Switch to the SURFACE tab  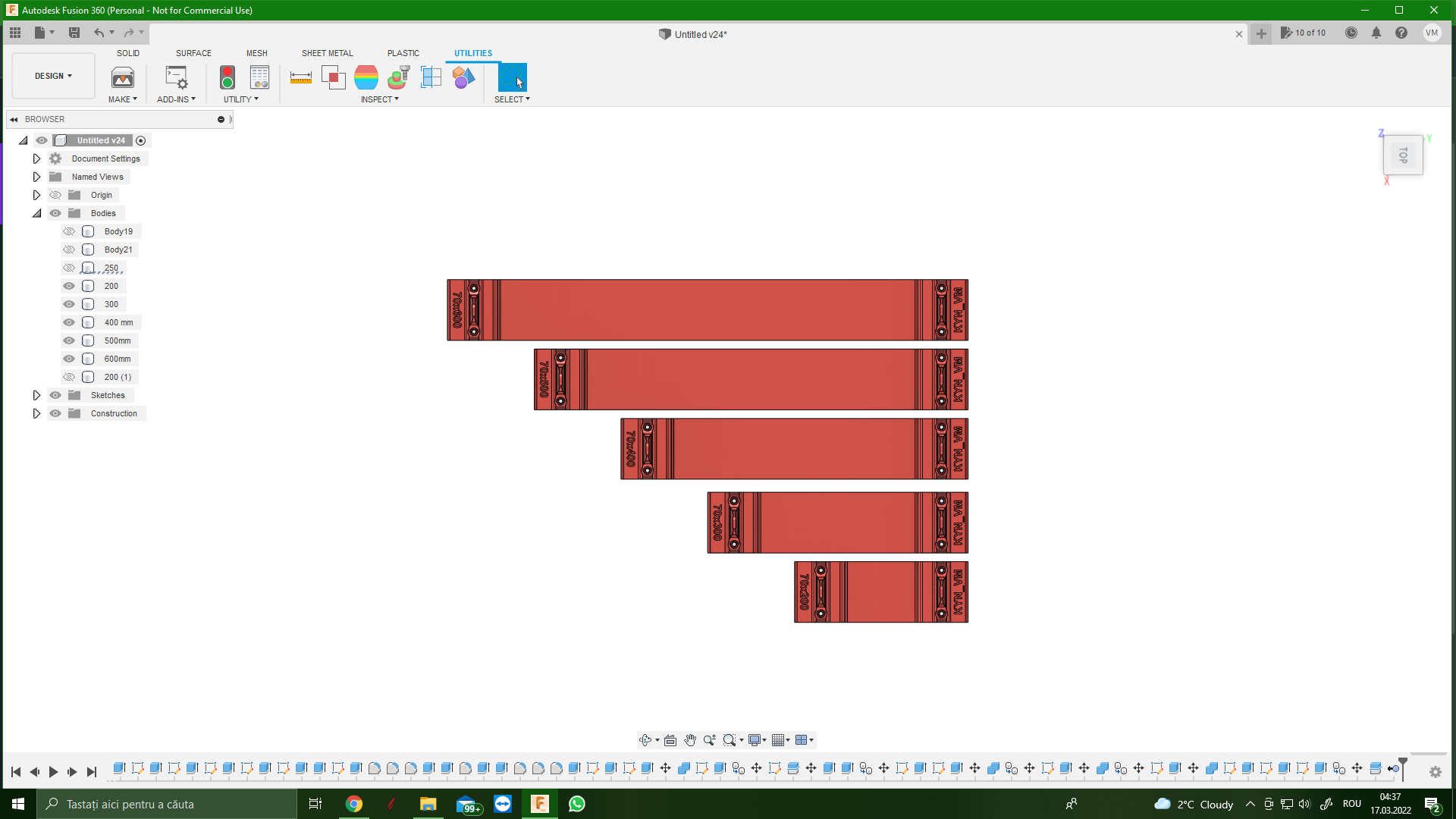pyautogui.click(x=193, y=53)
